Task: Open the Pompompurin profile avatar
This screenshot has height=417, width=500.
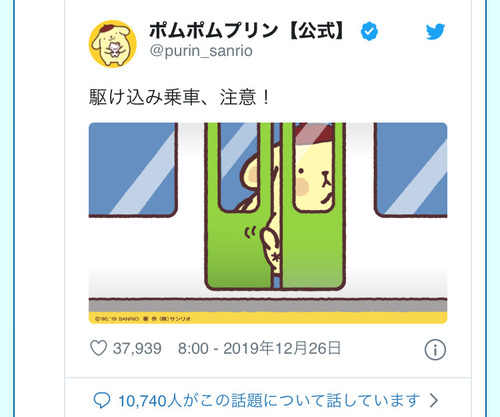Action: [x=113, y=44]
